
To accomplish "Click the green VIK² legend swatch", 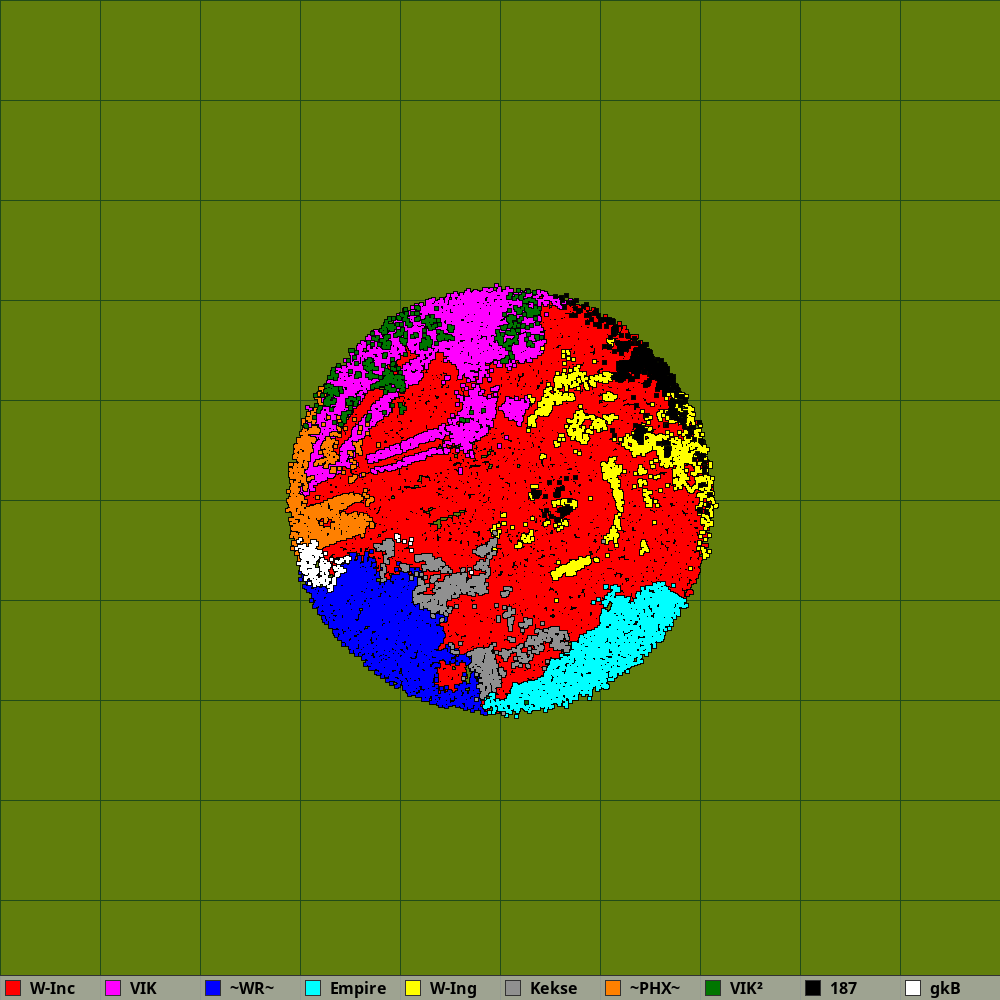I will [x=713, y=988].
